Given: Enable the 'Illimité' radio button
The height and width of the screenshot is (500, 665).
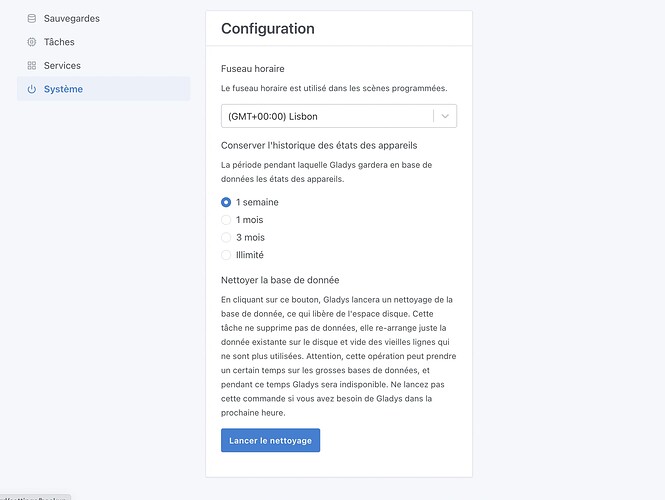Looking at the screenshot, I should coord(226,255).
